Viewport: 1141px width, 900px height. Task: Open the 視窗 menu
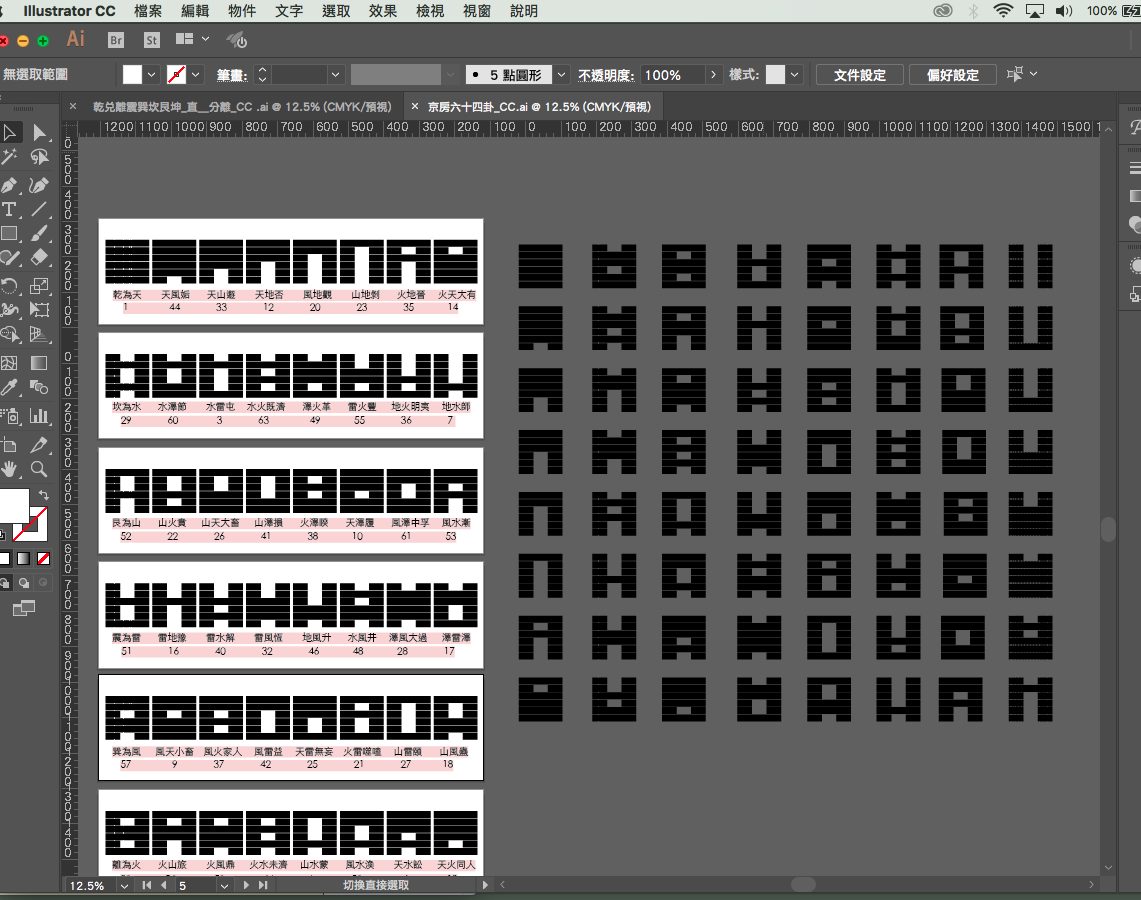tap(477, 11)
